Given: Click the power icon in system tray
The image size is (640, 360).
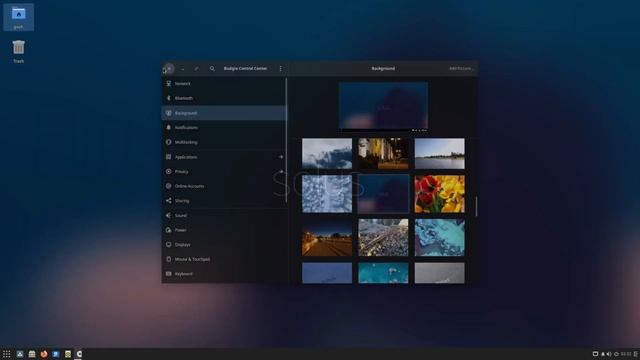Looking at the screenshot, I should (x=616, y=354).
